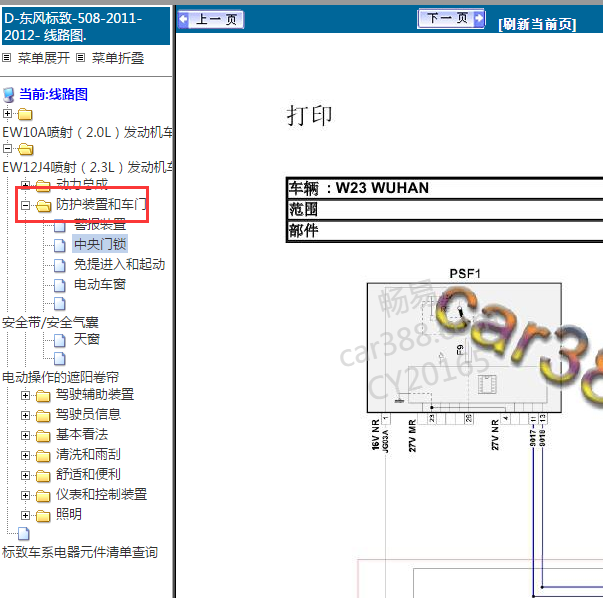The image size is (603, 598).
Task: Open the 免提进入和起动 page
Action: click(119, 264)
